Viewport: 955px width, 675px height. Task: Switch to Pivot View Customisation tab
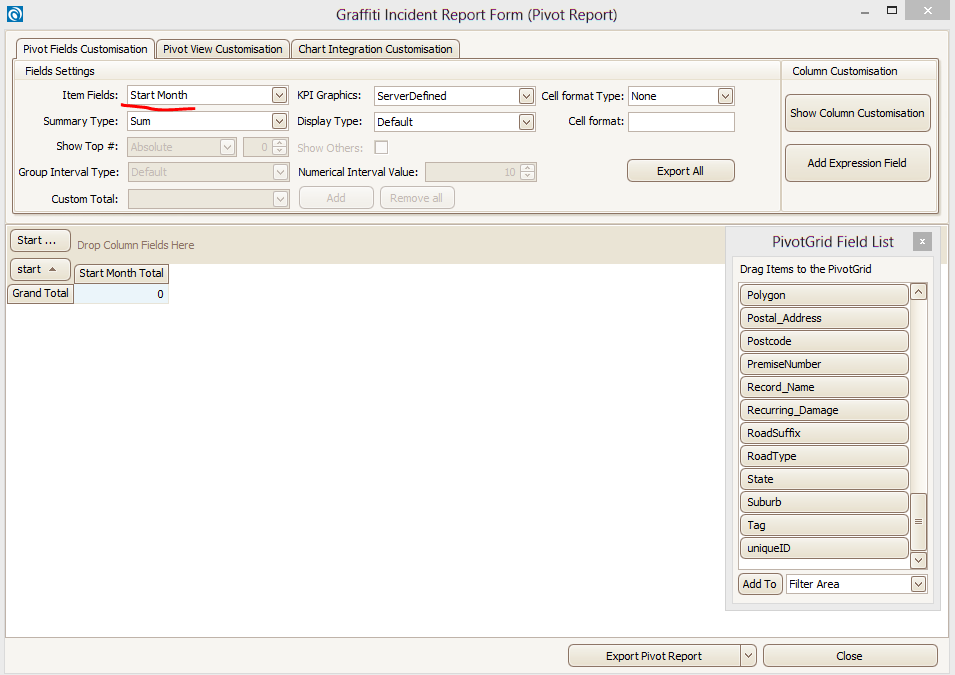click(223, 49)
